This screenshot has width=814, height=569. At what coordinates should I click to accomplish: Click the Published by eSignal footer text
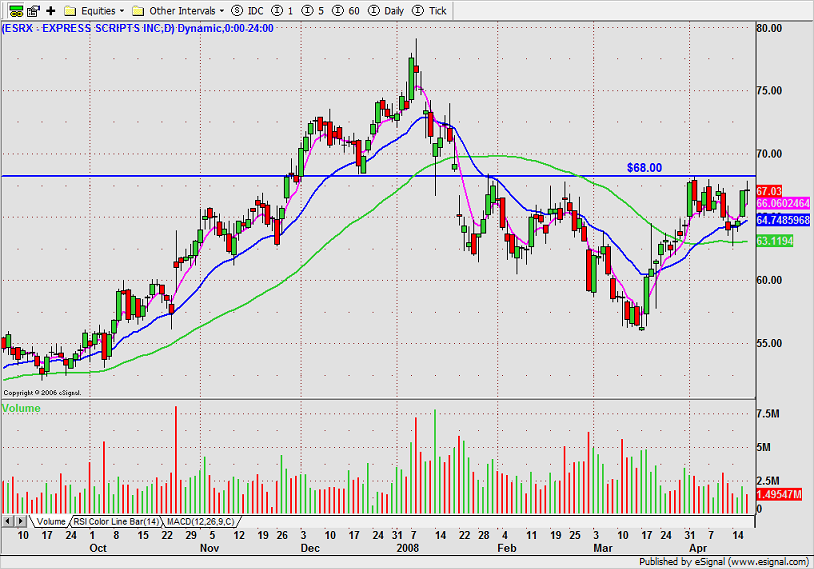[724, 562]
